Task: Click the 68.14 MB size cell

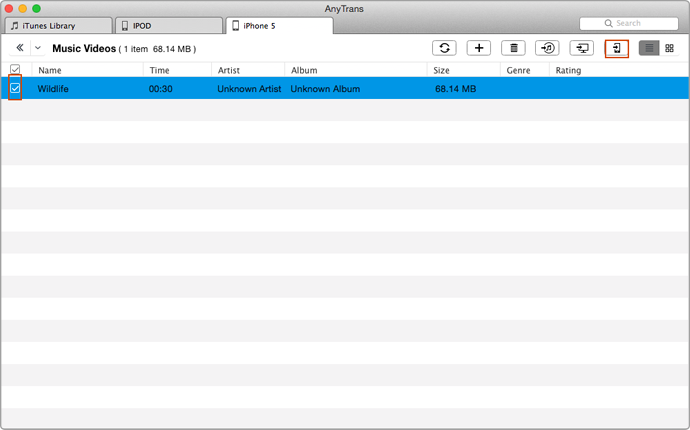Action: (x=455, y=88)
